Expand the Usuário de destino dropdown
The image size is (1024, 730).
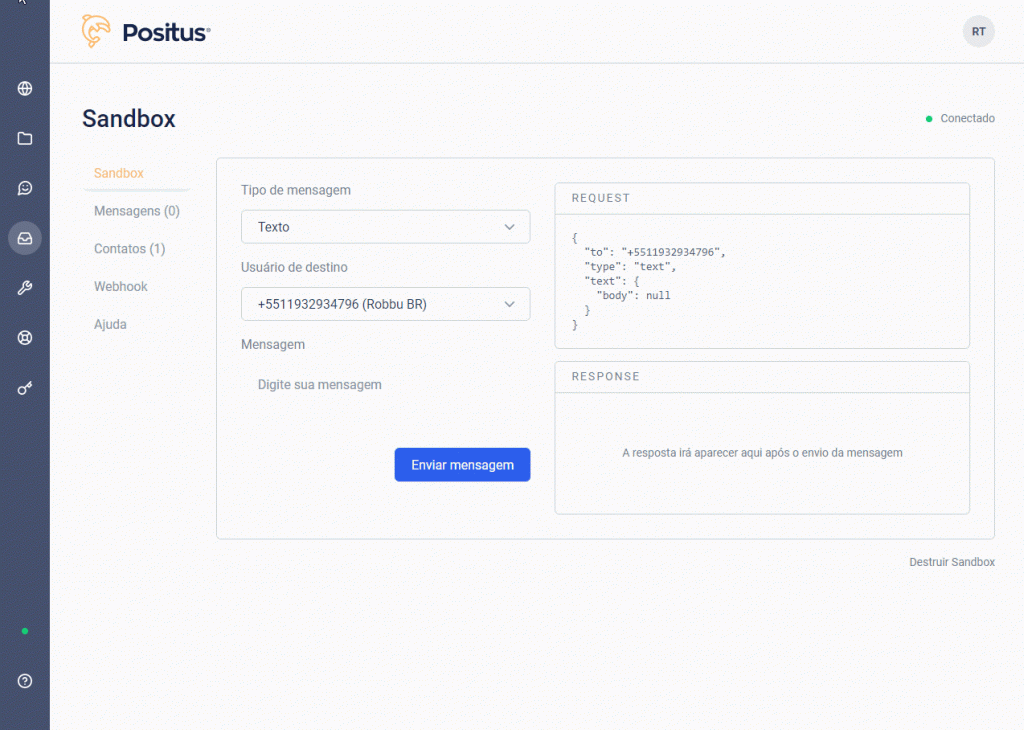385,304
